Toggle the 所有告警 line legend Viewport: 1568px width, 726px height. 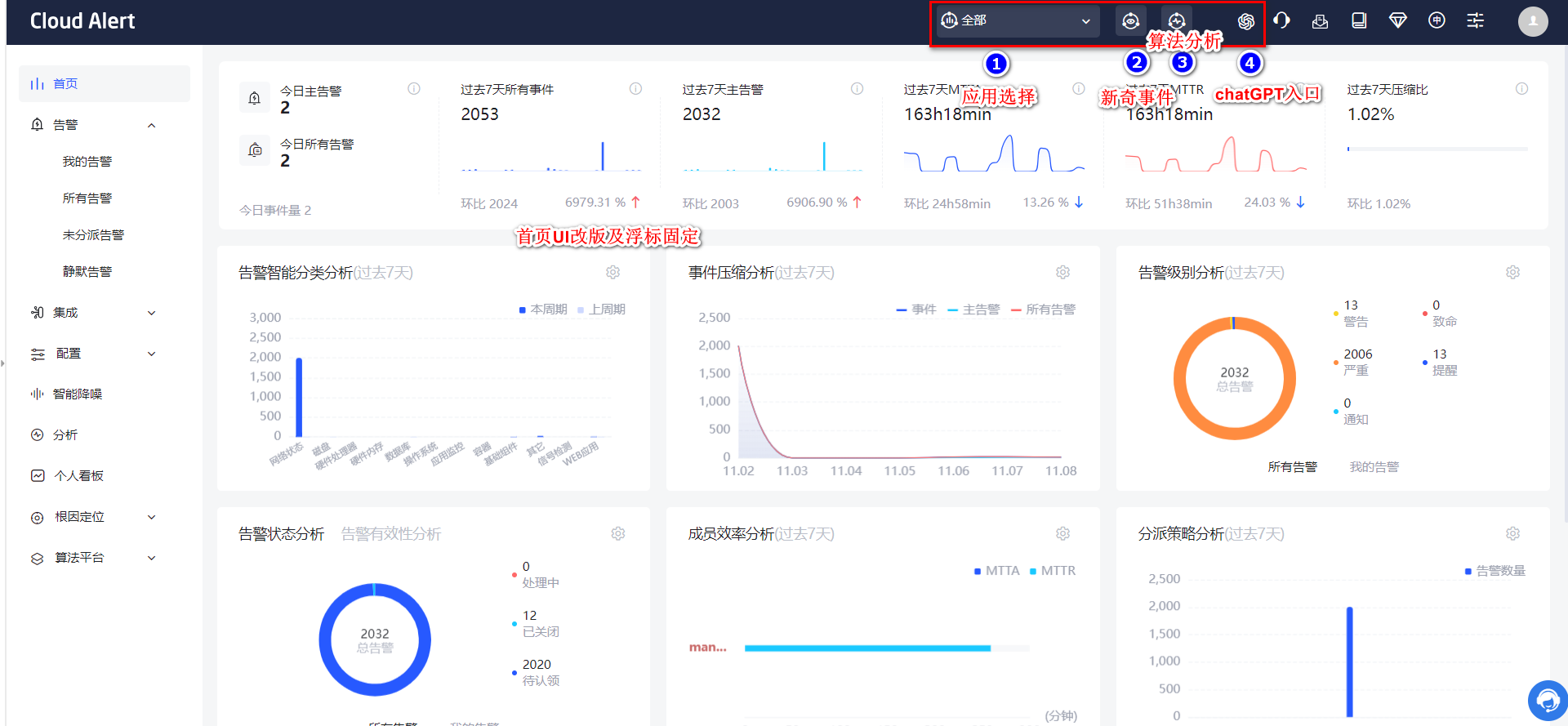tap(1043, 310)
